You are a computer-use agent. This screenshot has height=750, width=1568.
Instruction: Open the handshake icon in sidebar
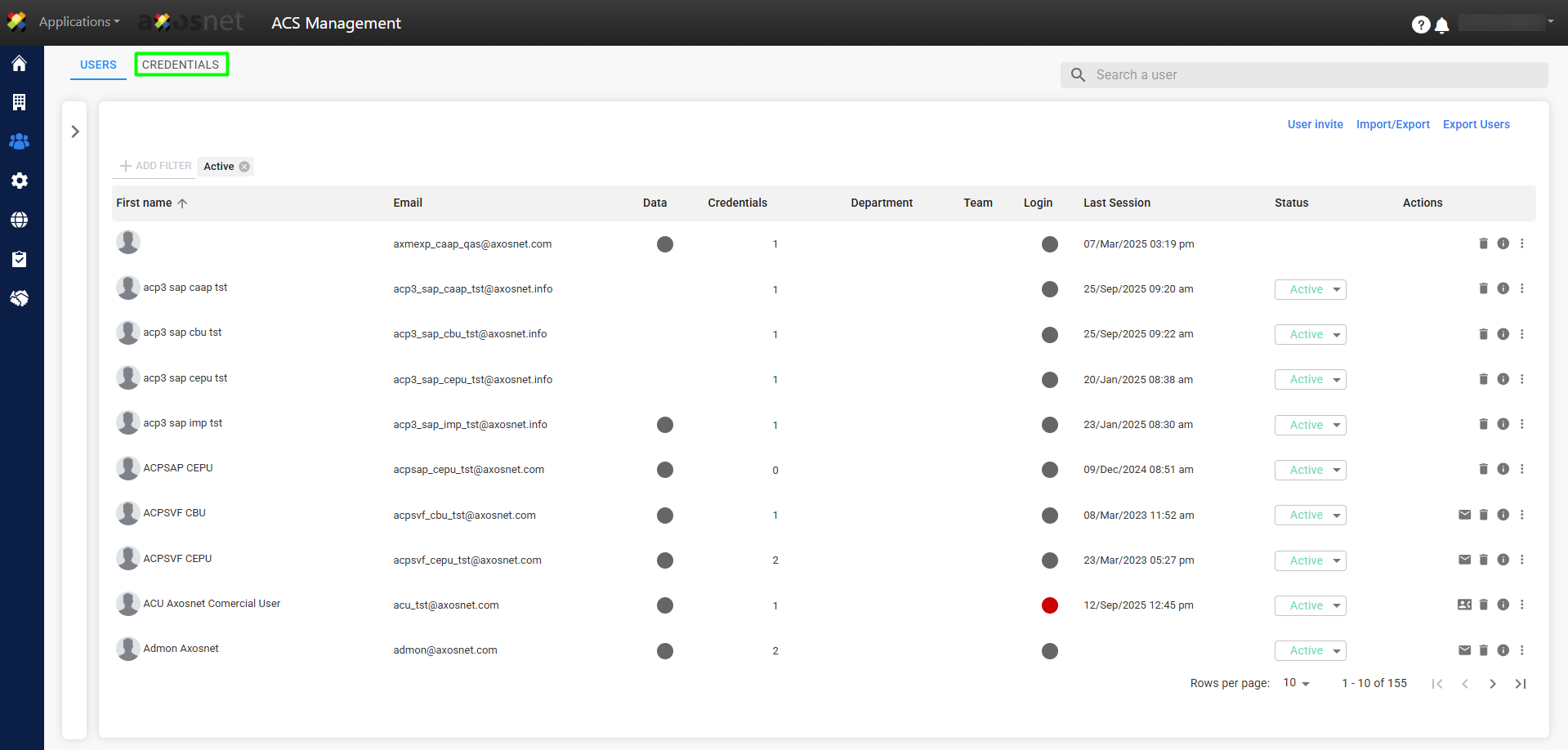click(x=19, y=298)
